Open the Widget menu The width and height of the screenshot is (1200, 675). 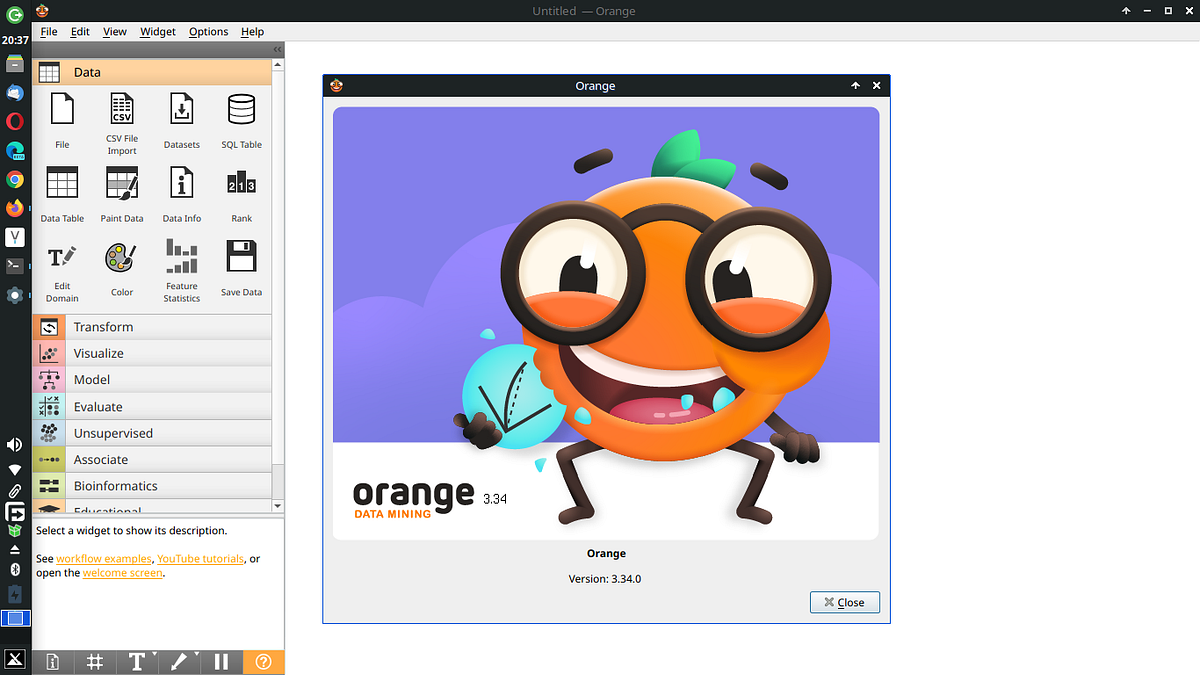coord(157,31)
